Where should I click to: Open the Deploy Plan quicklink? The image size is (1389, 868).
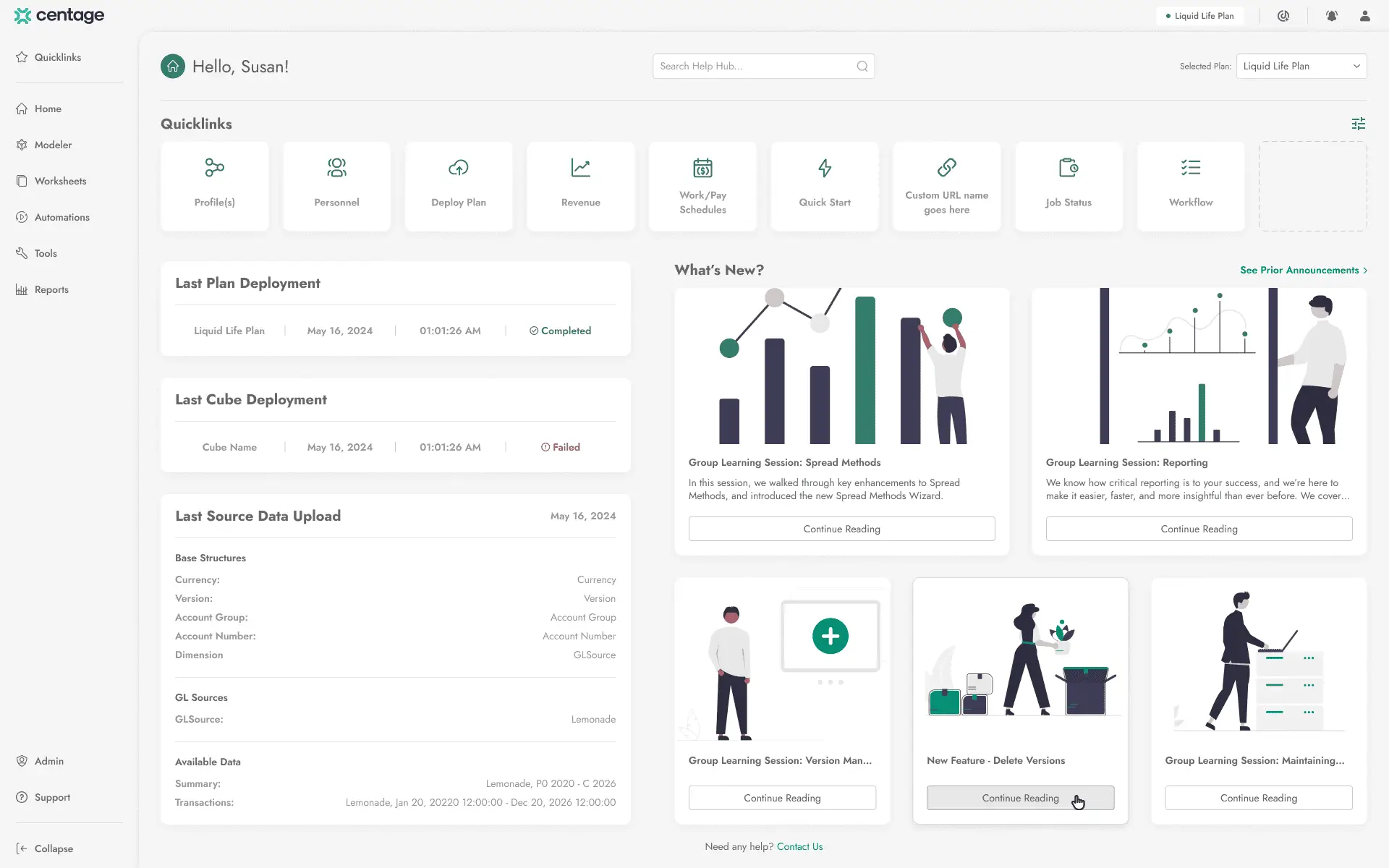(458, 186)
